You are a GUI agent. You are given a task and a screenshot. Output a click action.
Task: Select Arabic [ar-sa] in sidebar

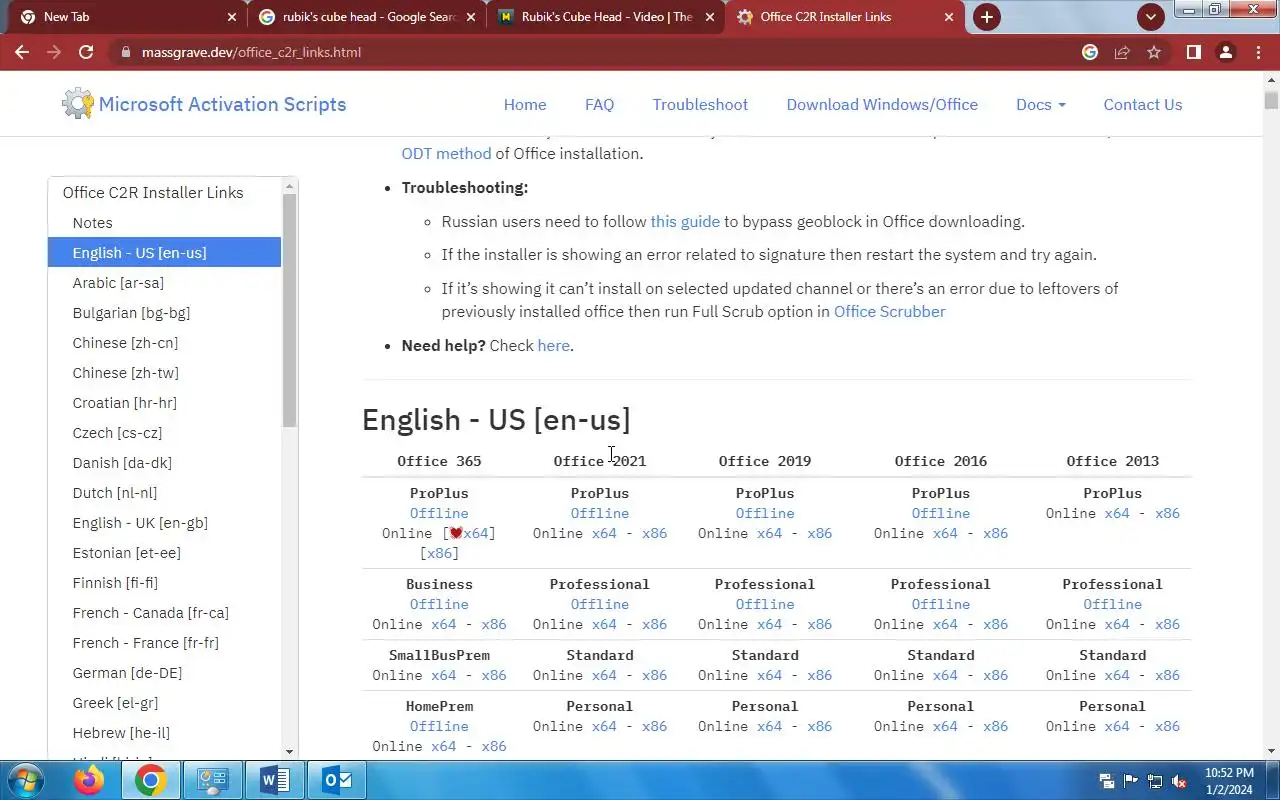(x=164, y=283)
